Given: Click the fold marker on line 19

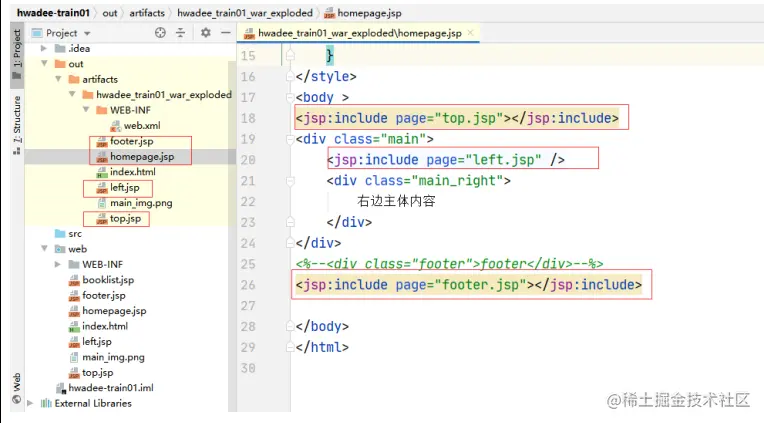Looking at the screenshot, I should coord(290,139).
